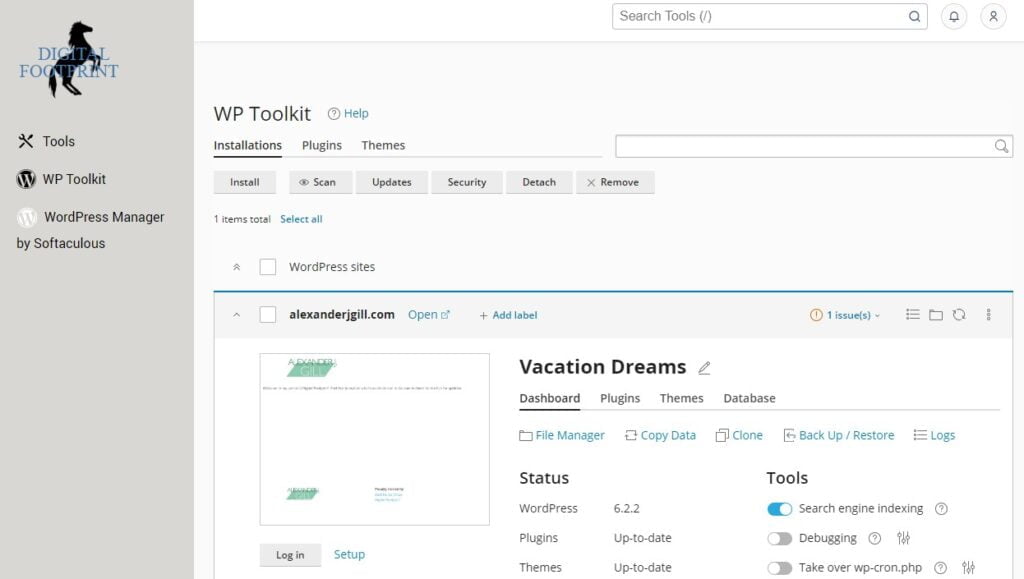1024x579 pixels.
Task: Open File Manager
Action: coord(562,435)
